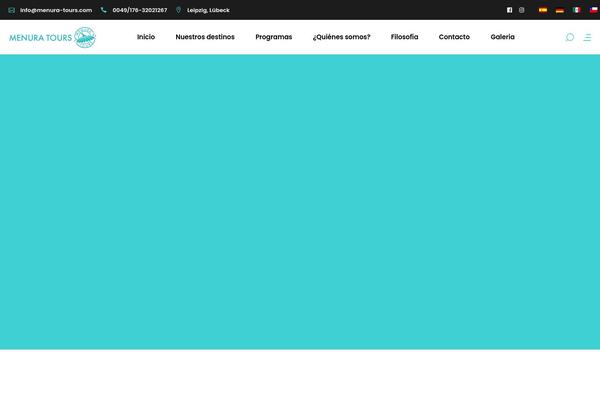Click the location pin icon

tap(178, 10)
